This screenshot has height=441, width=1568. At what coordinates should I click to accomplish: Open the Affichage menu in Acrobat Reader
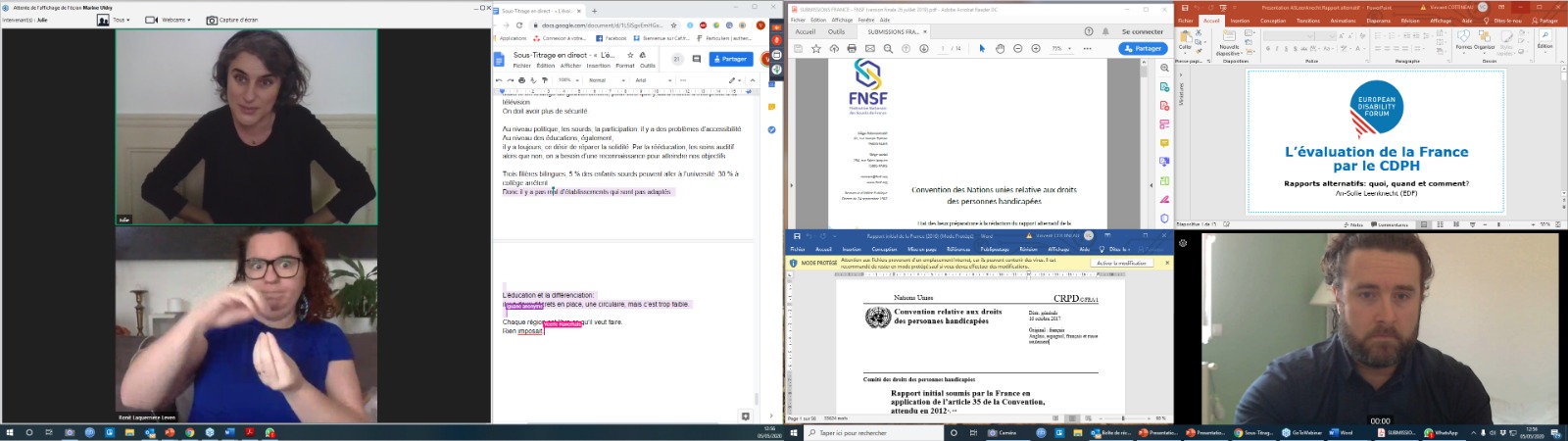(843, 20)
